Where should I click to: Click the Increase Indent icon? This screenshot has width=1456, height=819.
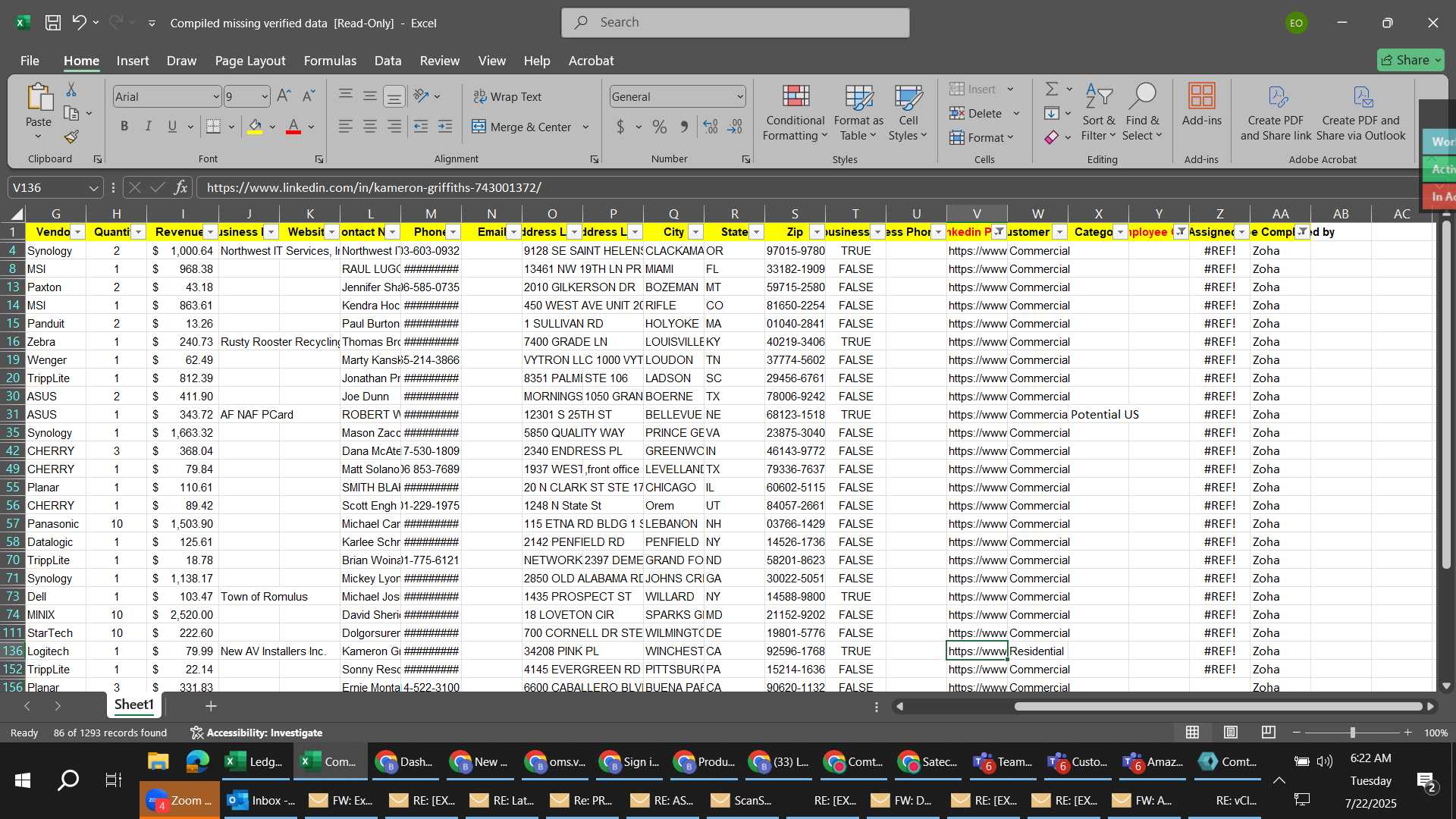tap(445, 127)
